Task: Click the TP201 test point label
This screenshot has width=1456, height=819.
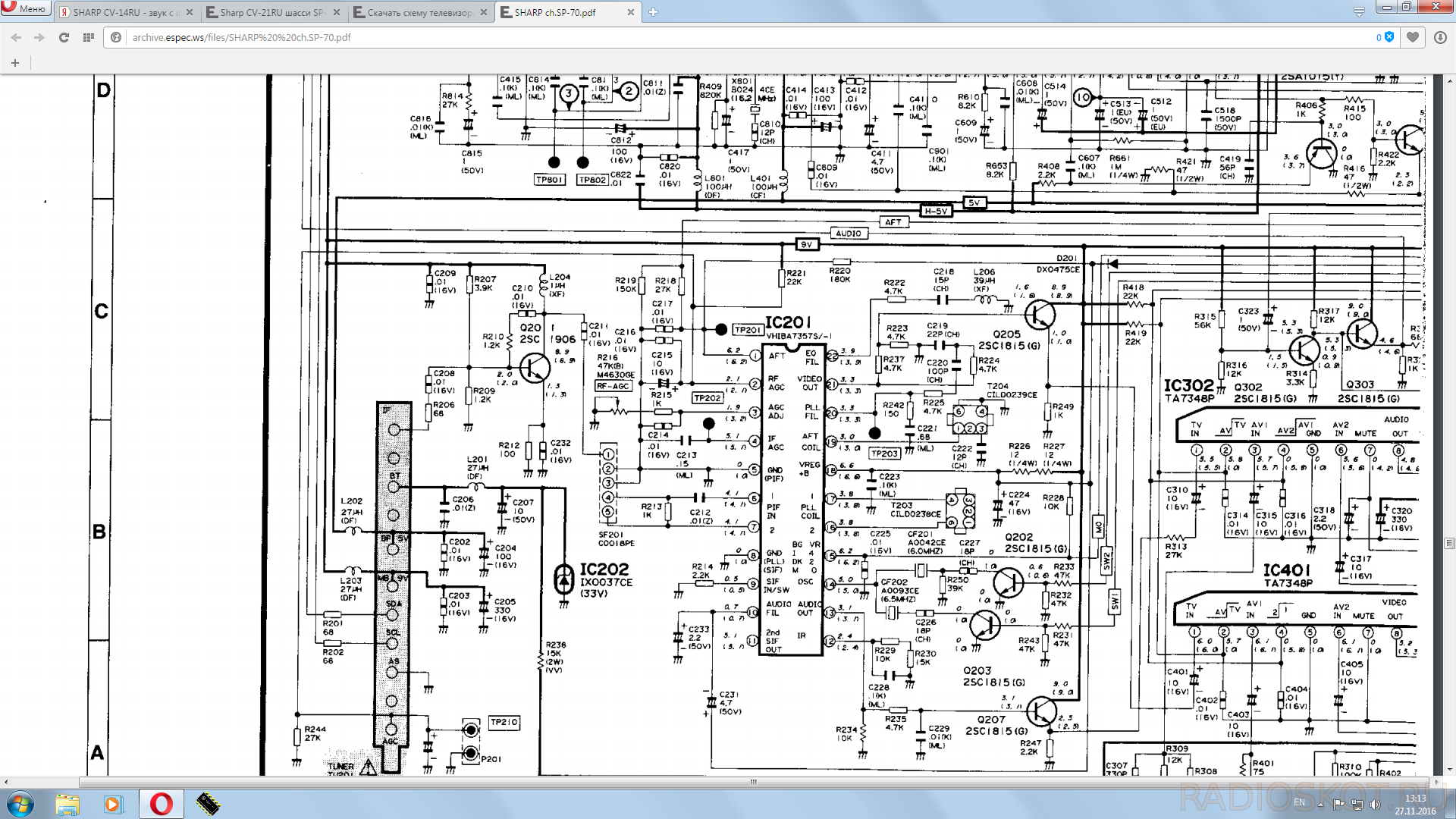Action: click(x=748, y=329)
